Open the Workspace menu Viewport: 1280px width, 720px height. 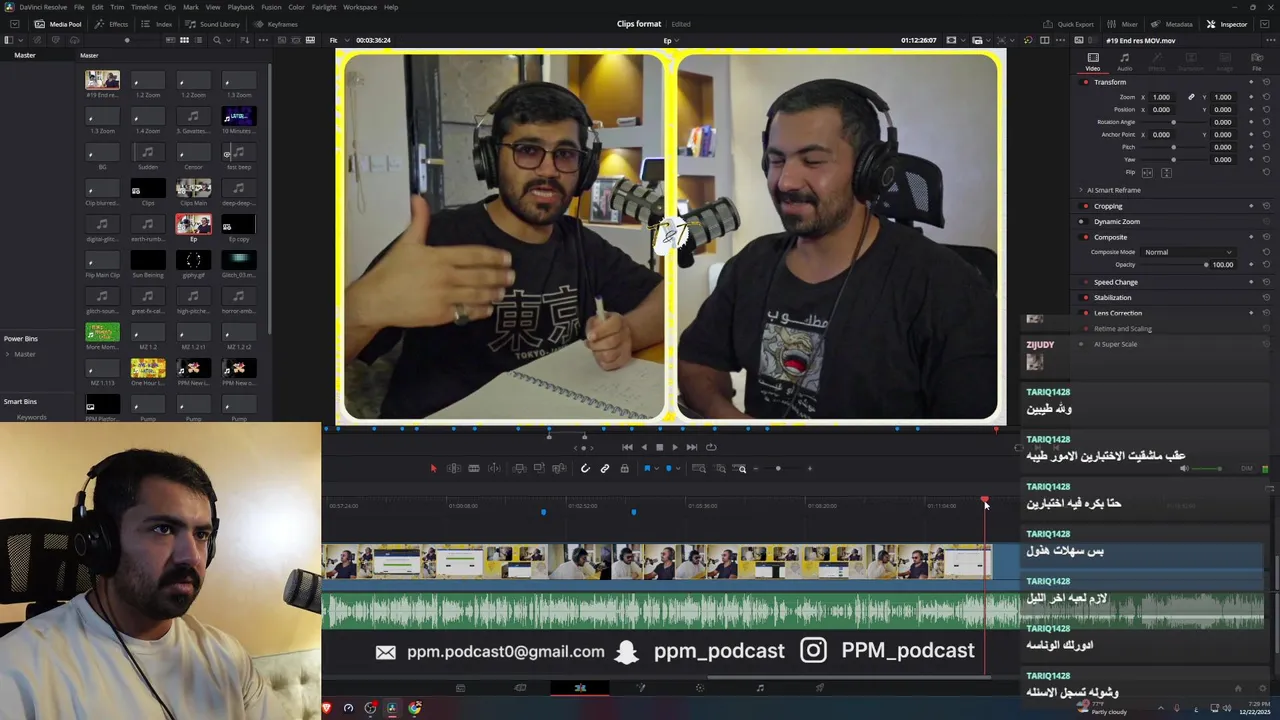coord(360,7)
